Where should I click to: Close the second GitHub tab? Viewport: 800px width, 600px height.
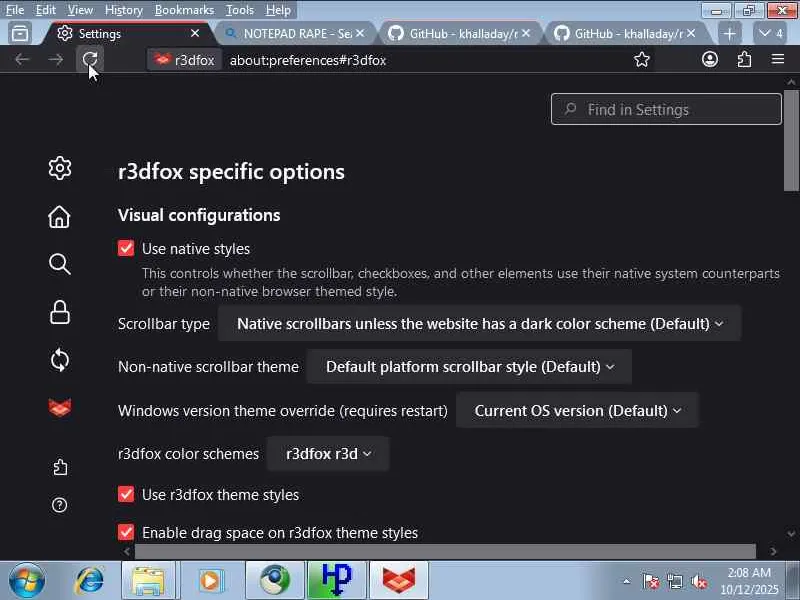(691, 34)
